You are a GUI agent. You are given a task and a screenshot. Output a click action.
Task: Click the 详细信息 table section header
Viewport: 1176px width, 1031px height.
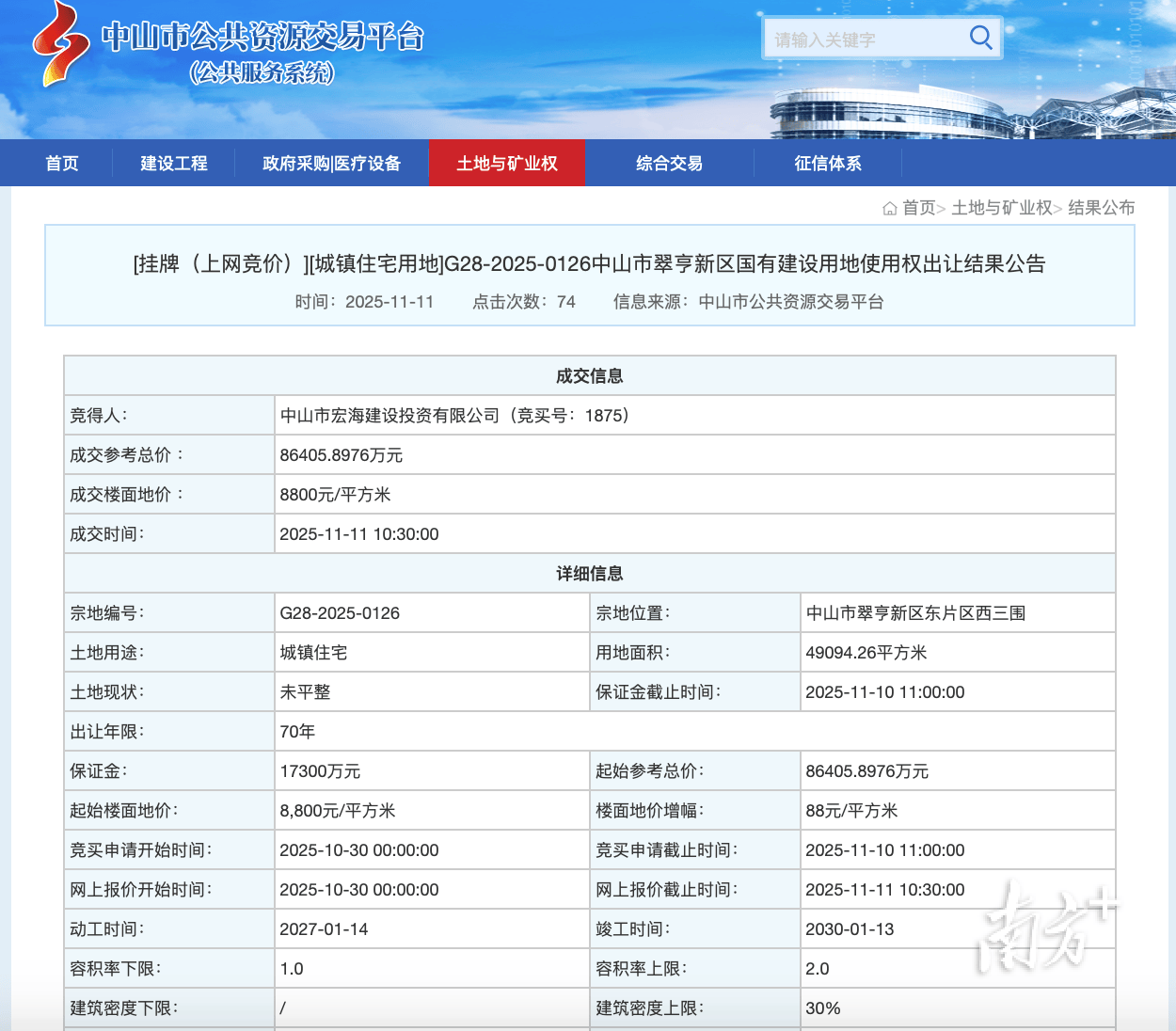(x=589, y=574)
